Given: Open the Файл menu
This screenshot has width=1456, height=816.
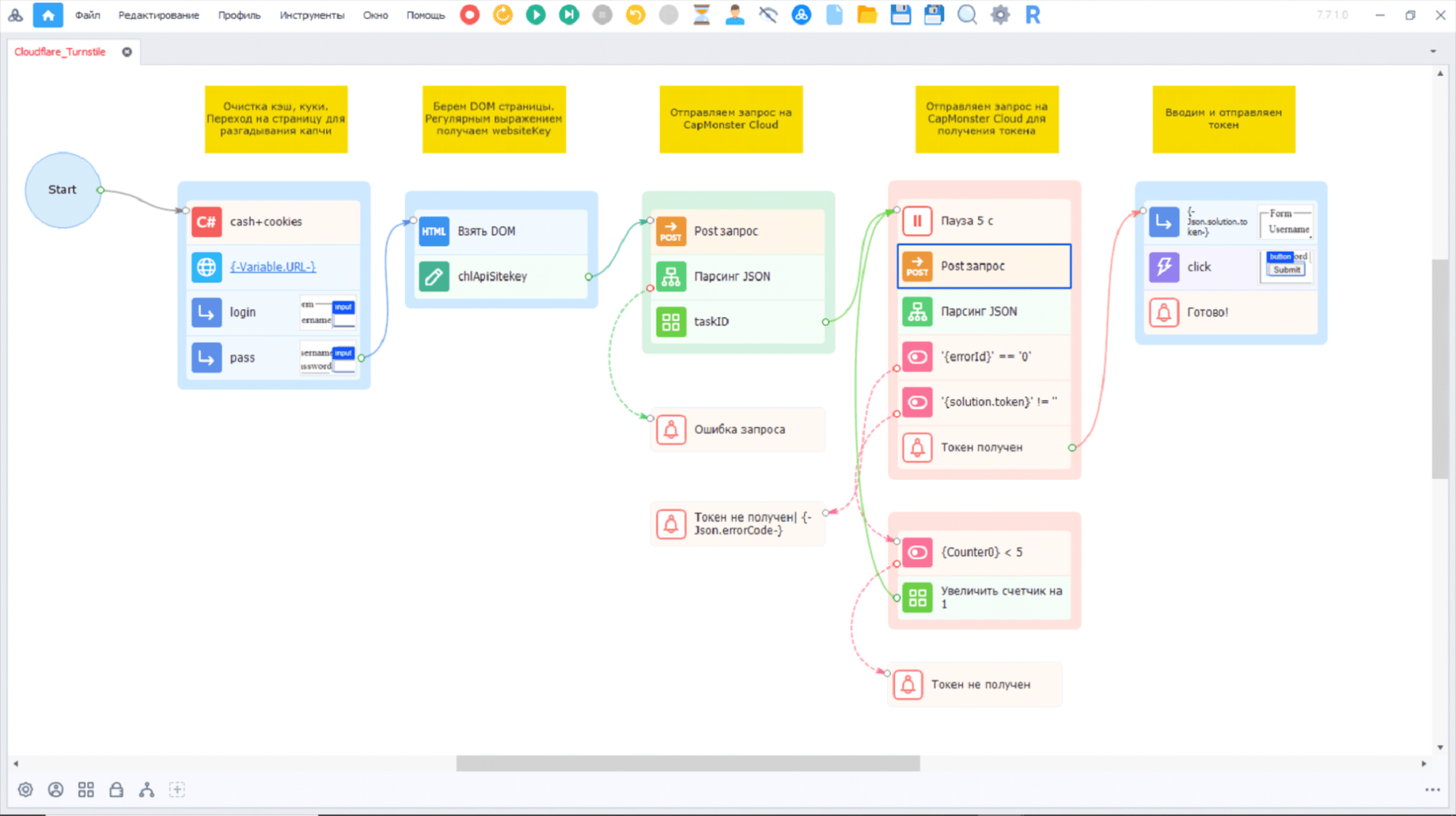Looking at the screenshot, I should point(87,15).
